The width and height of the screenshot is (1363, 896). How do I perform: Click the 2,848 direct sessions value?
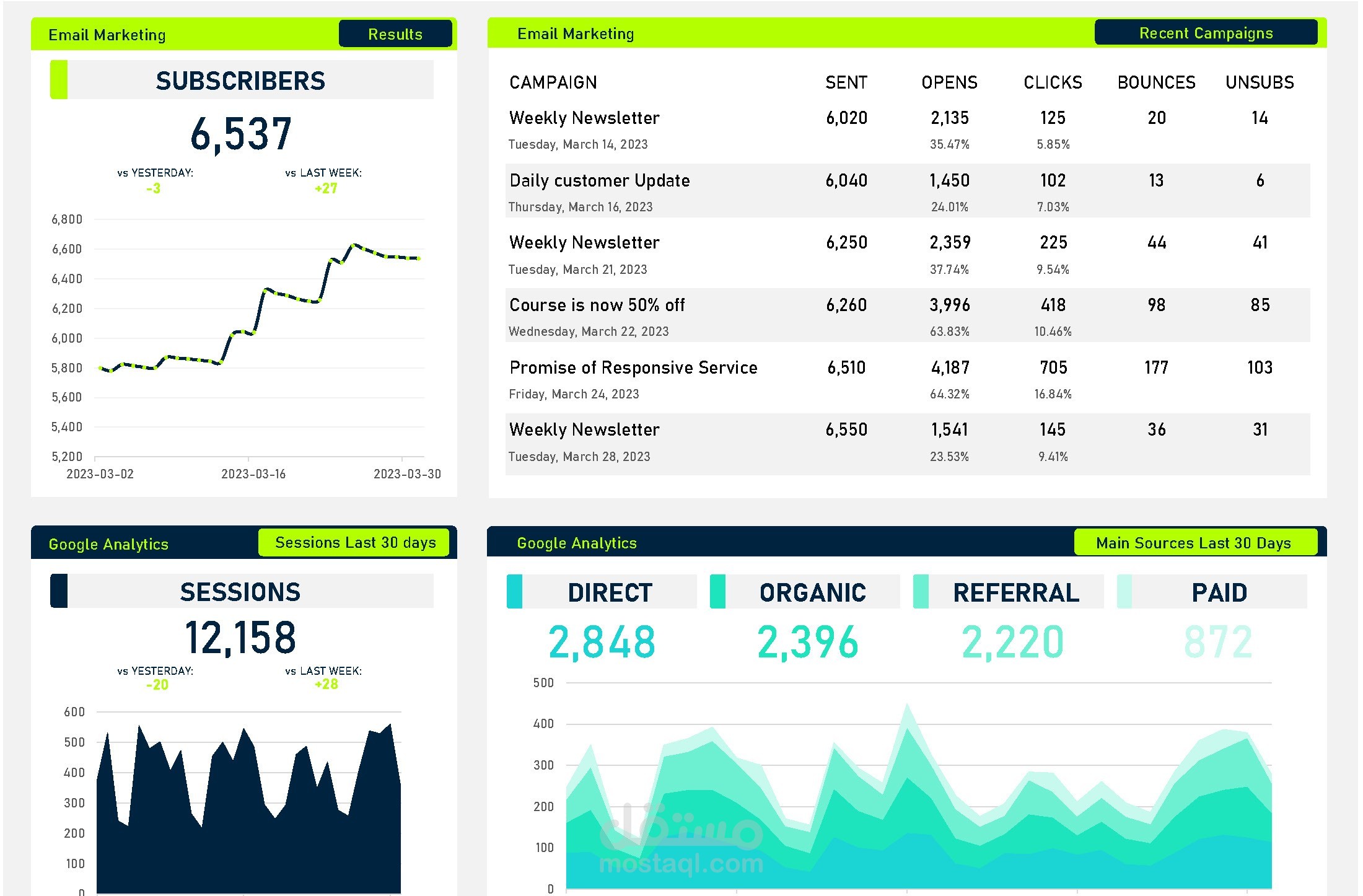[601, 642]
